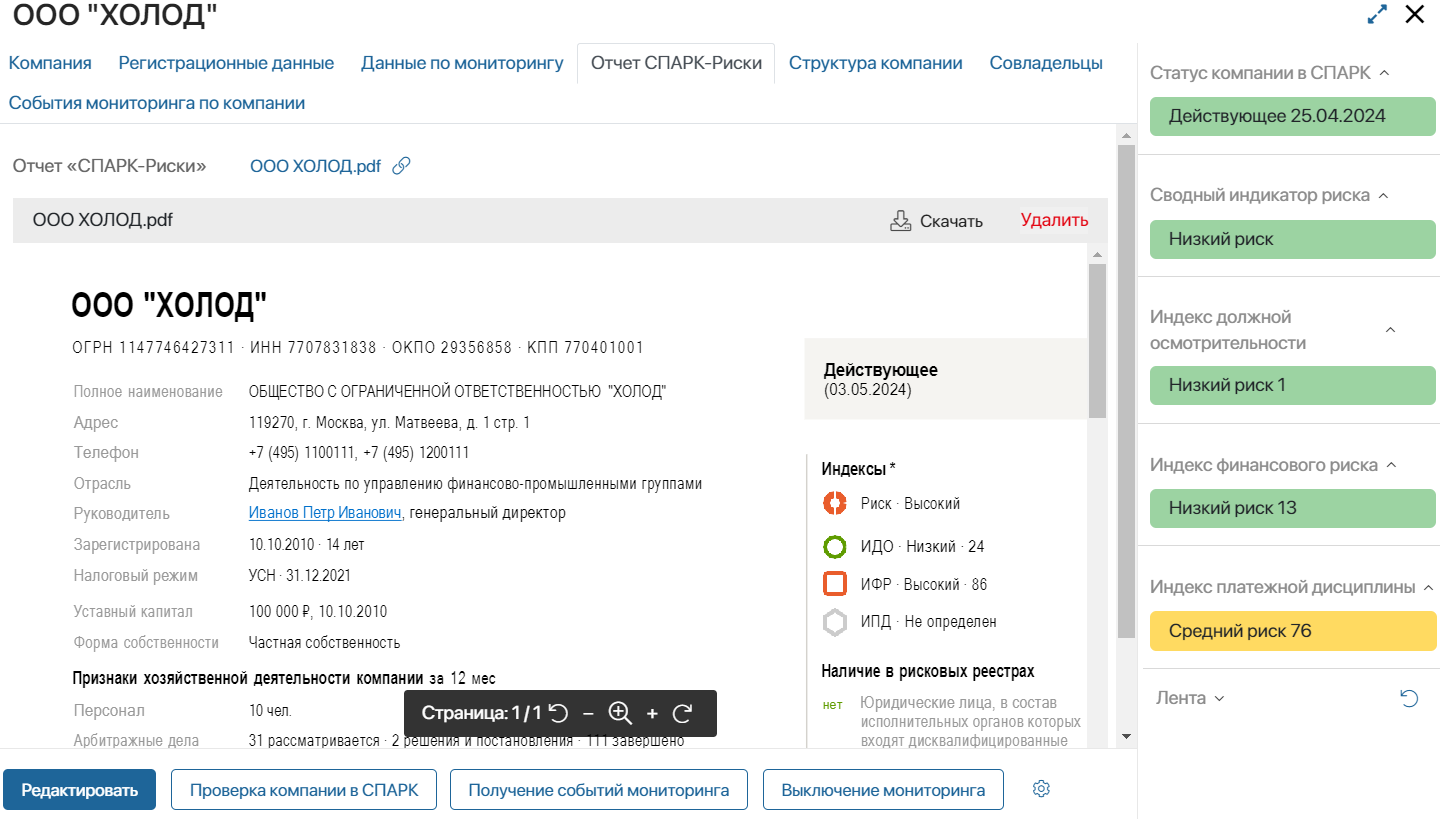1440x819 pixels.
Task: Collapse Индекс должной осмотрительности section
Action: pos(1390,330)
